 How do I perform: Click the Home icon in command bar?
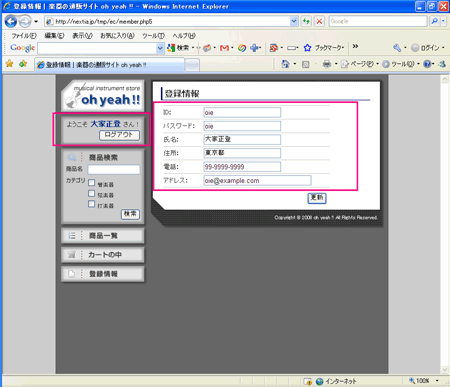pos(285,64)
